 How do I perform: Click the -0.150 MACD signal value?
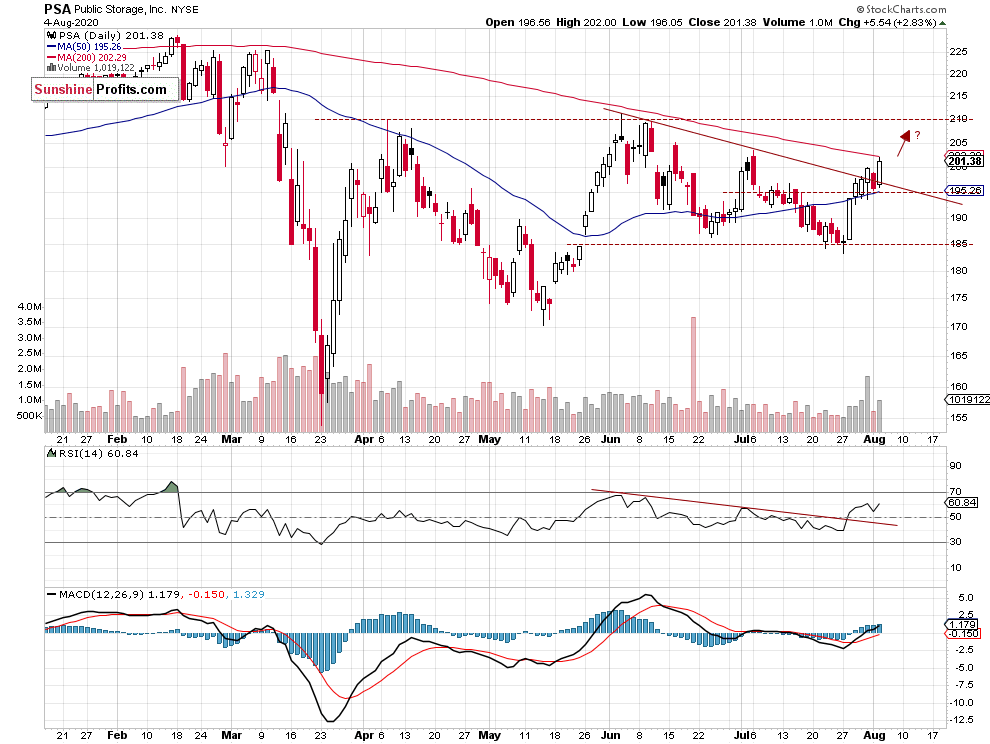tap(205, 594)
